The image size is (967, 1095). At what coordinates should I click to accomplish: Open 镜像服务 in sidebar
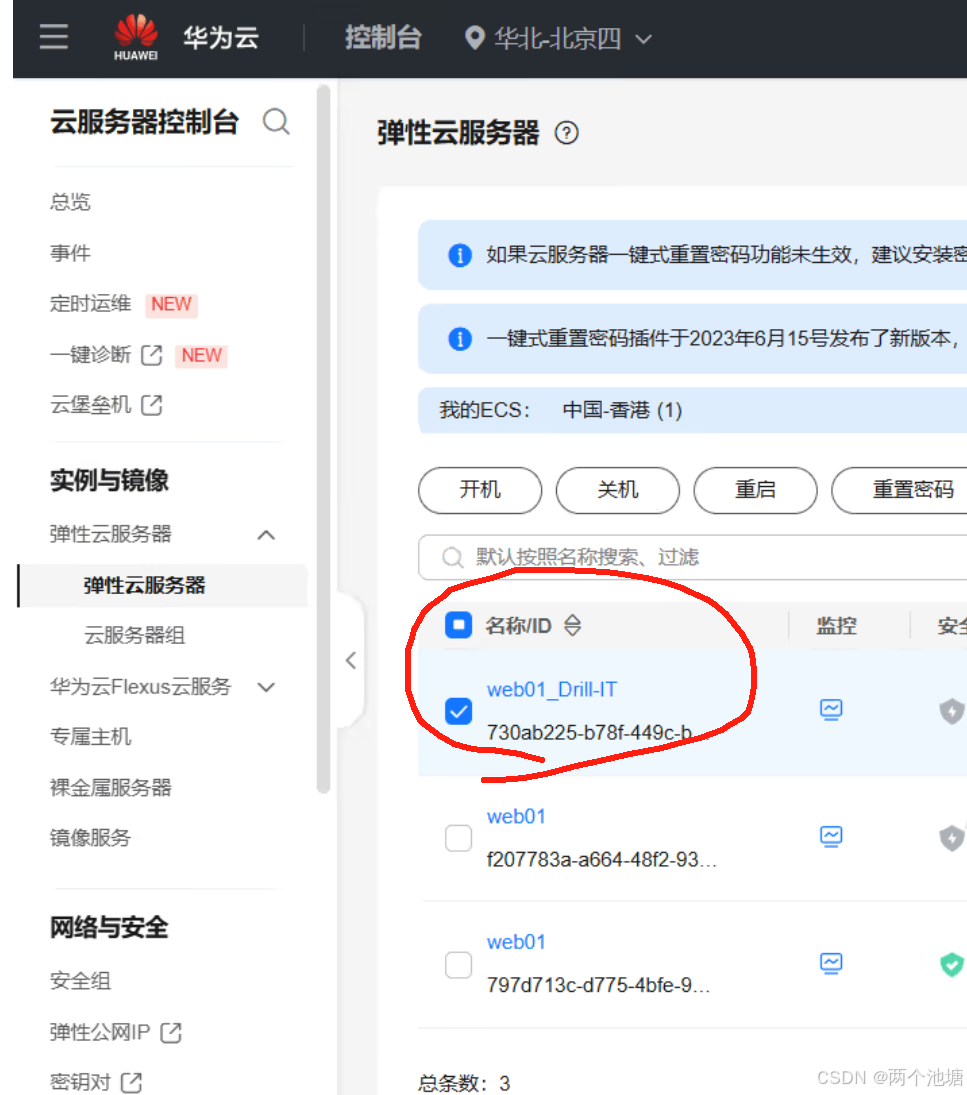(91, 837)
